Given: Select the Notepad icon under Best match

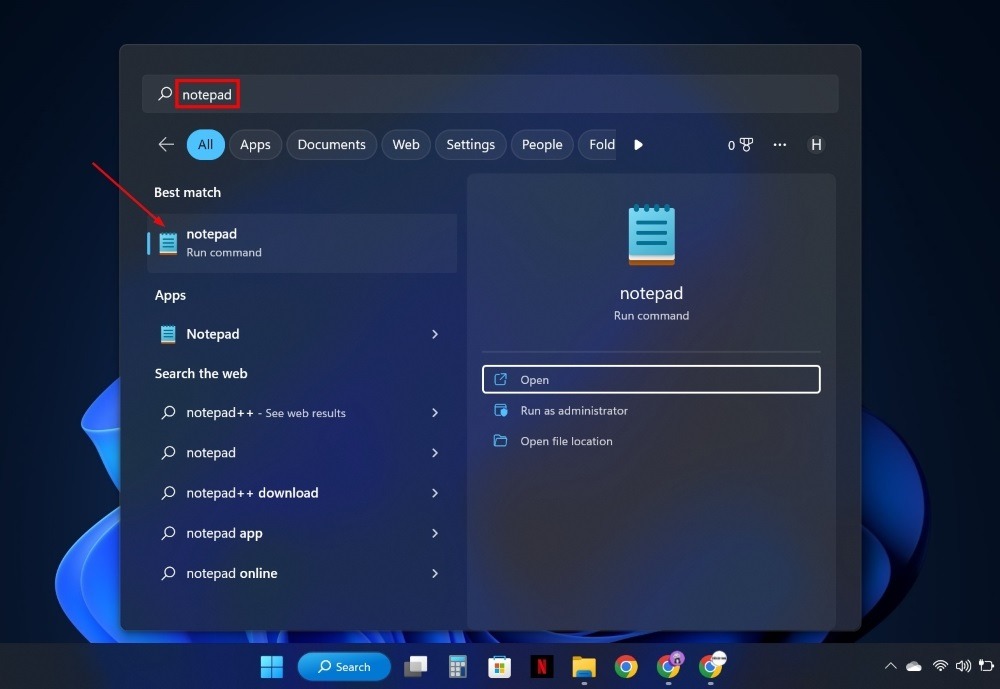Looking at the screenshot, I should tap(167, 242).
